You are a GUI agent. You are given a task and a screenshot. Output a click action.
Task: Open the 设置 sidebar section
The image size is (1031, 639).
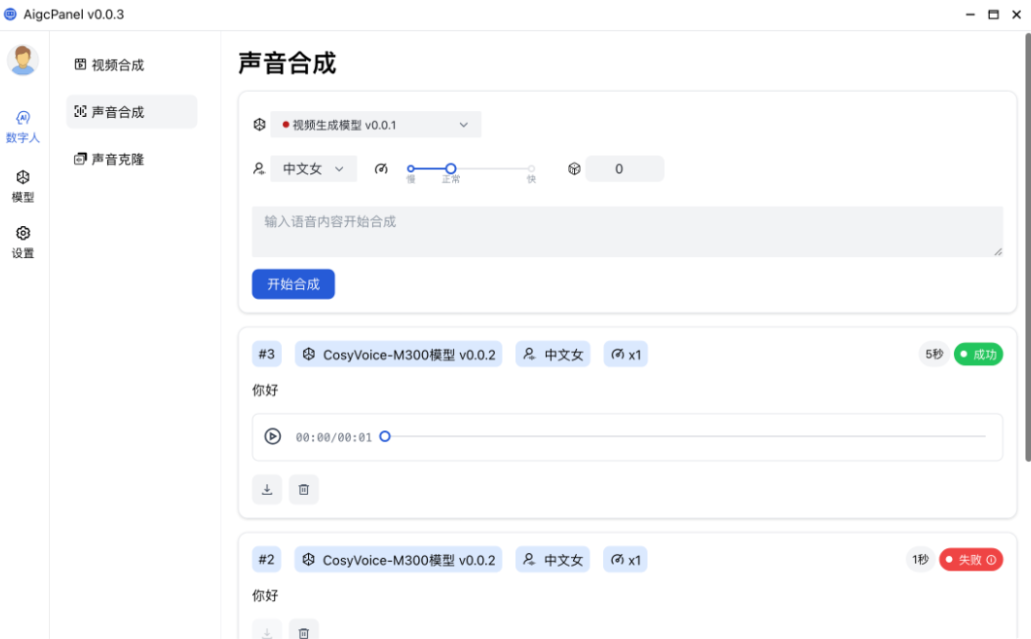click(x=23, y=242)
